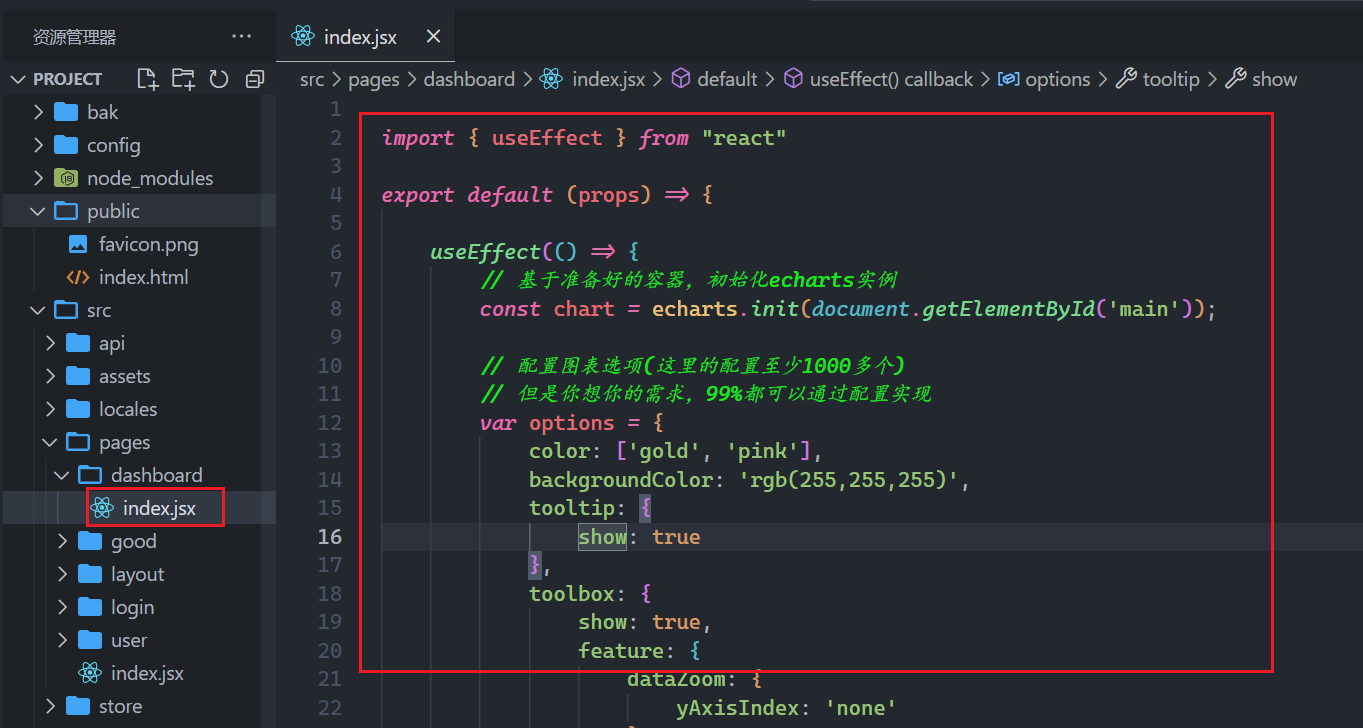Screen dimensions: 1363x728
Task: Open index.html in the file tree
Action: click(144, 277)
